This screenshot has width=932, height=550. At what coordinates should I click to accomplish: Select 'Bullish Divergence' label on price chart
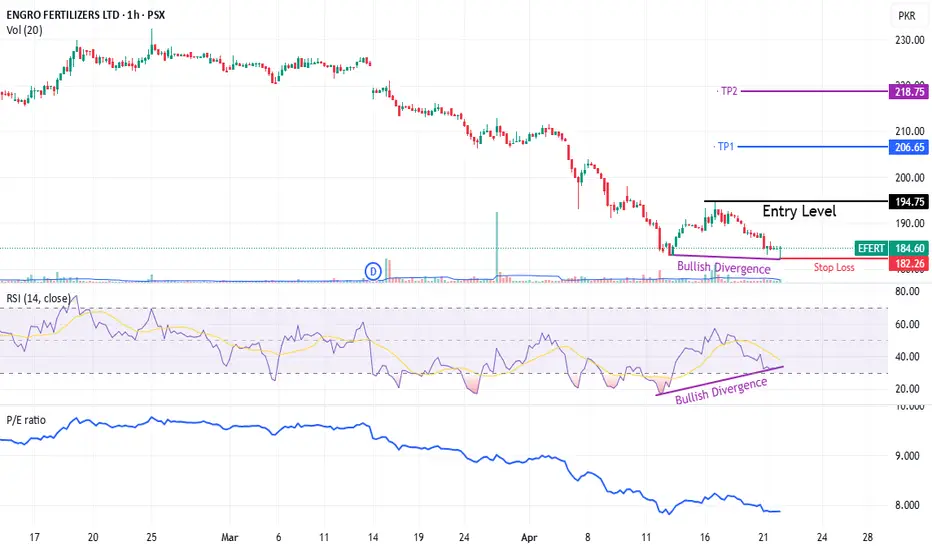(x=723, y=268)
